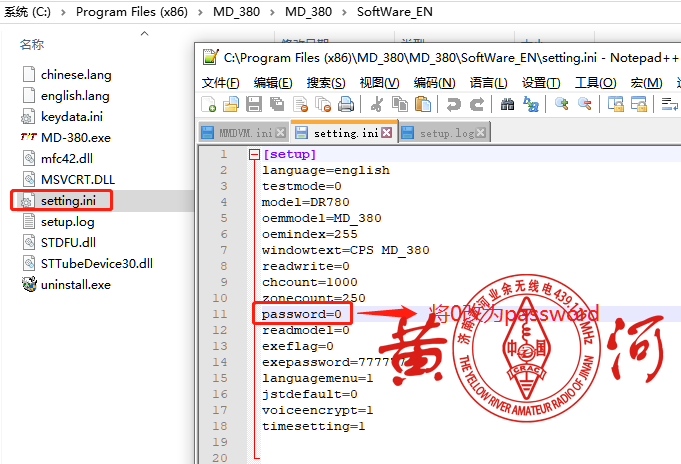The height and width of the screenshot is (464, 681).
Task: Click the sort arrow above the name column
Action: click(x=145, y=33)
